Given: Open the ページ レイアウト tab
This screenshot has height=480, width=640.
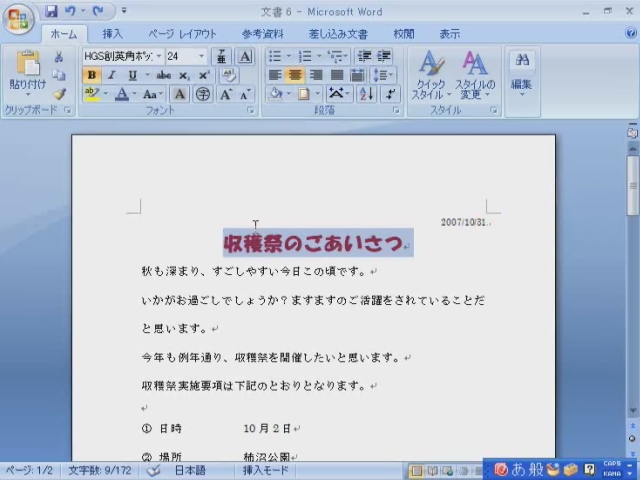Looking at the screenshot, I should coord(183,34).
